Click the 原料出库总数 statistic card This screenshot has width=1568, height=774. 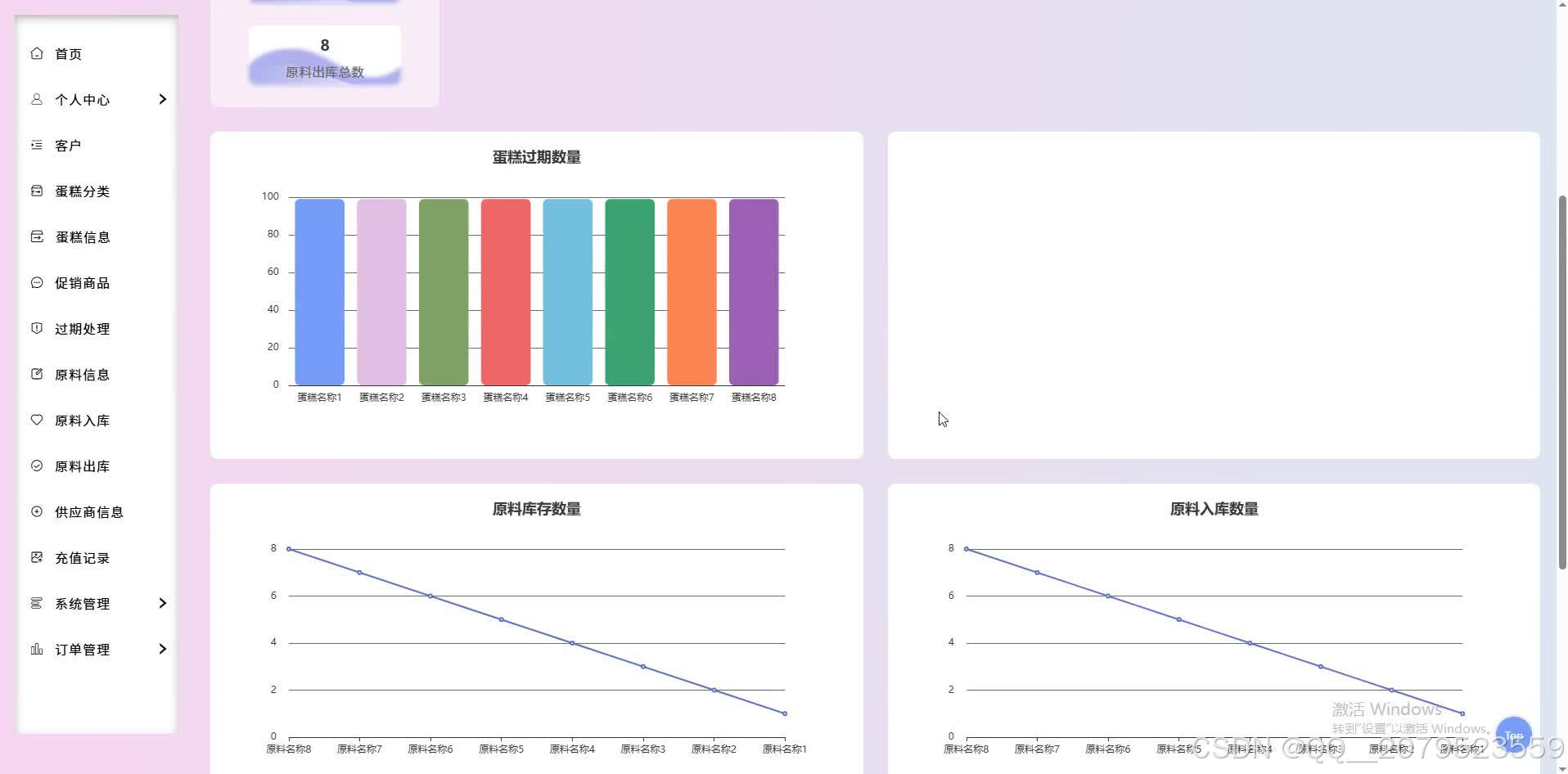pos(325,55)
